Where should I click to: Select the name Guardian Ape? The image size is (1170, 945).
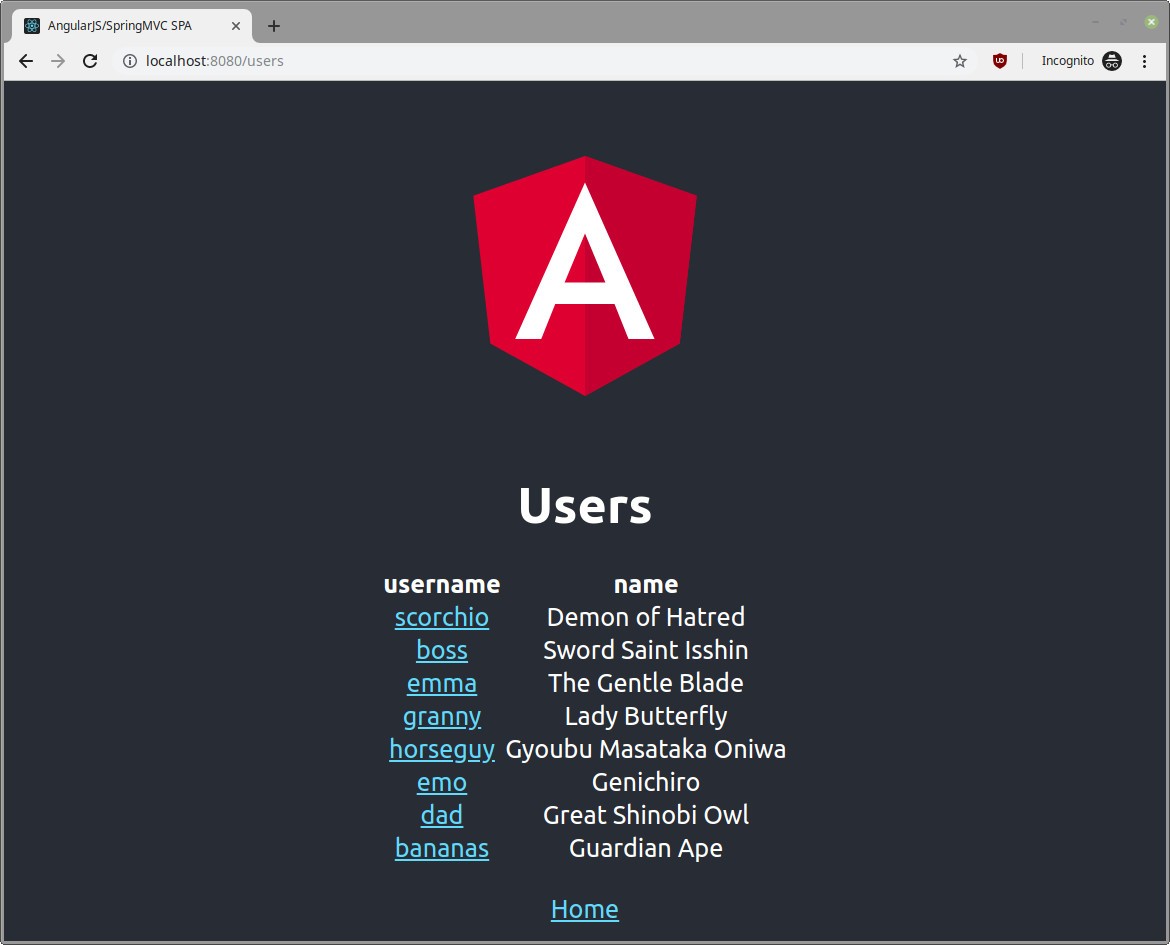645,848
